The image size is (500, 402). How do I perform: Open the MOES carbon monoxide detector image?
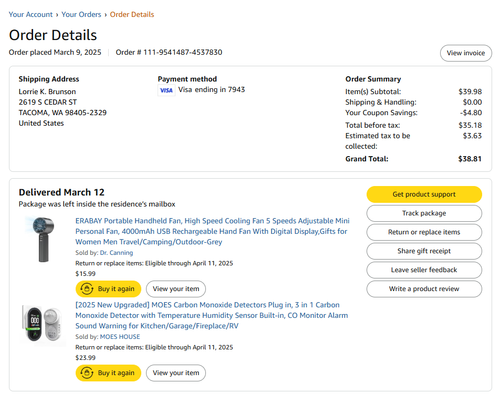point(42,323)
